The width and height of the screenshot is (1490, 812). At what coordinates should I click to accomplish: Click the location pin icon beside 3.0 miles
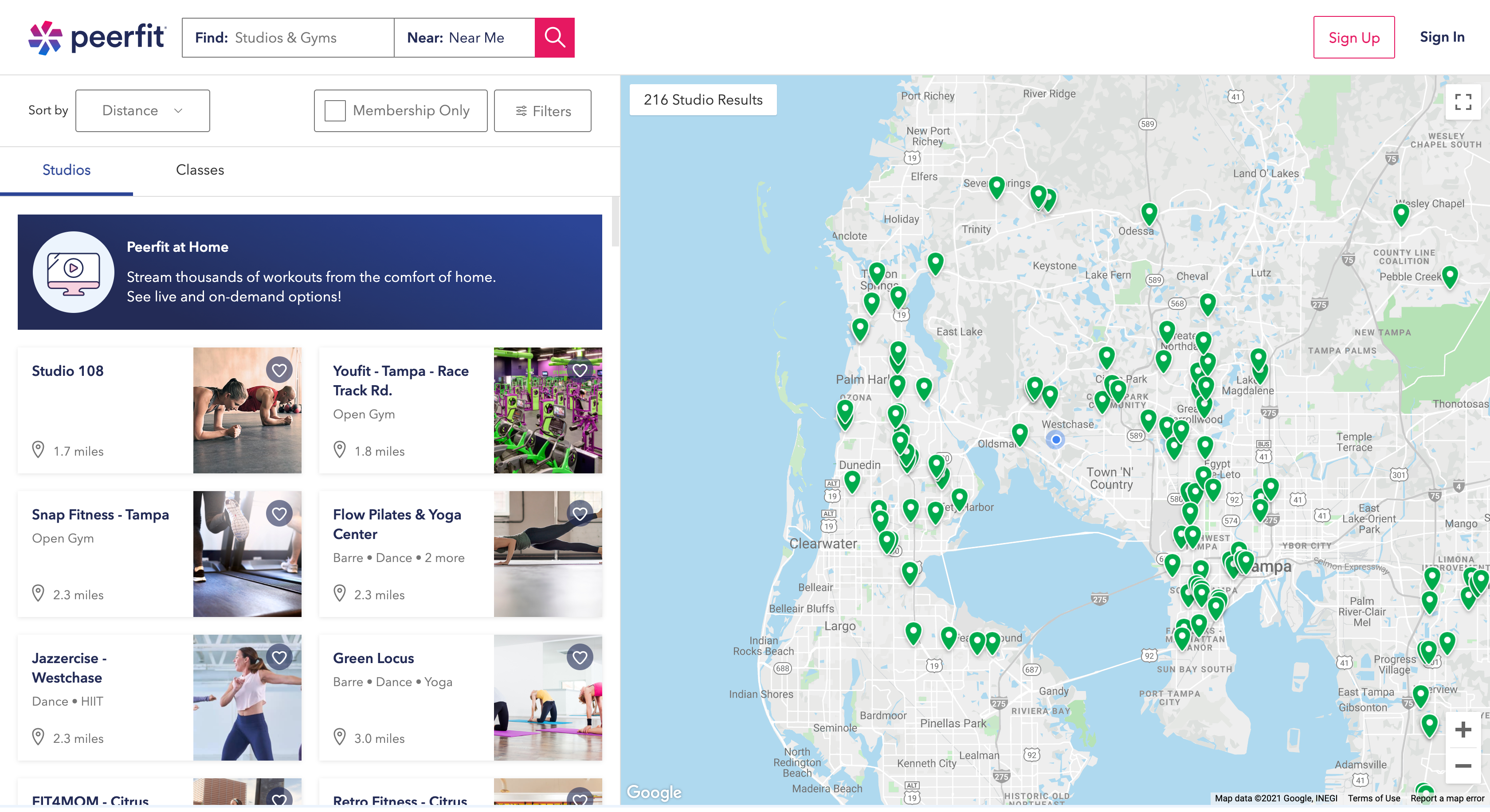(x=340, y=737)
